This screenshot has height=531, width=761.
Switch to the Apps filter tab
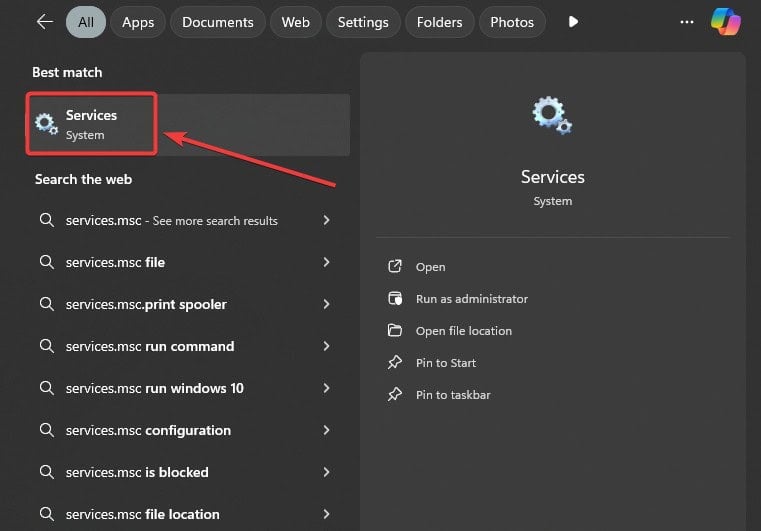click(138, 22)
